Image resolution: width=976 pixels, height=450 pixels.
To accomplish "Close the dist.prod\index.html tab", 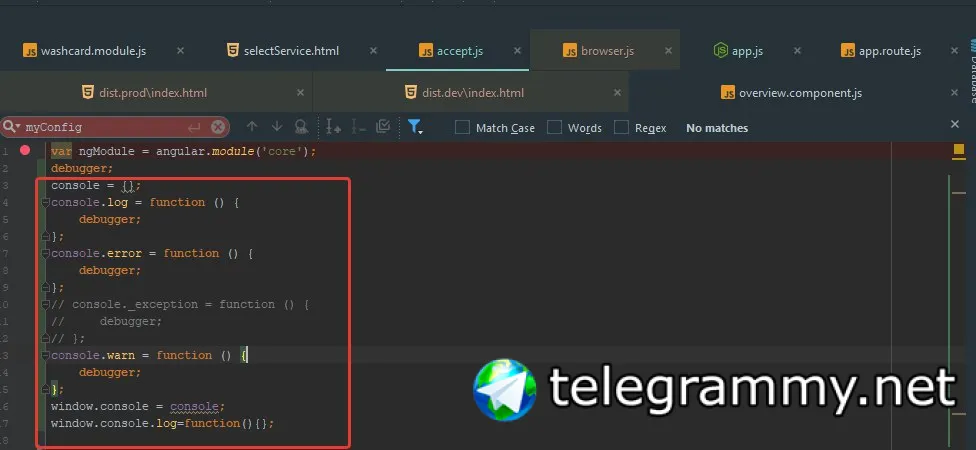I will pyautogui.click(x=301, y=93).
